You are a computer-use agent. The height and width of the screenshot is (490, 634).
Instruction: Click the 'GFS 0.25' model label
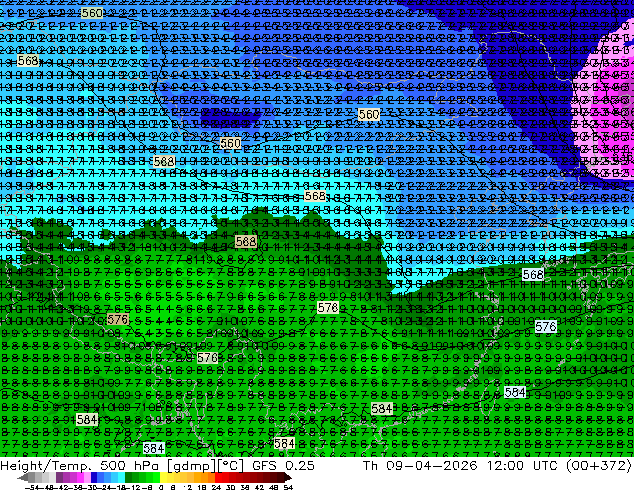283,465
